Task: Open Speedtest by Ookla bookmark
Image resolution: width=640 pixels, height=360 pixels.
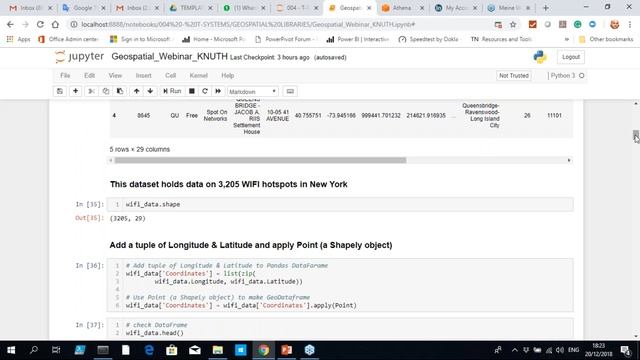Action: coord(430,39)
